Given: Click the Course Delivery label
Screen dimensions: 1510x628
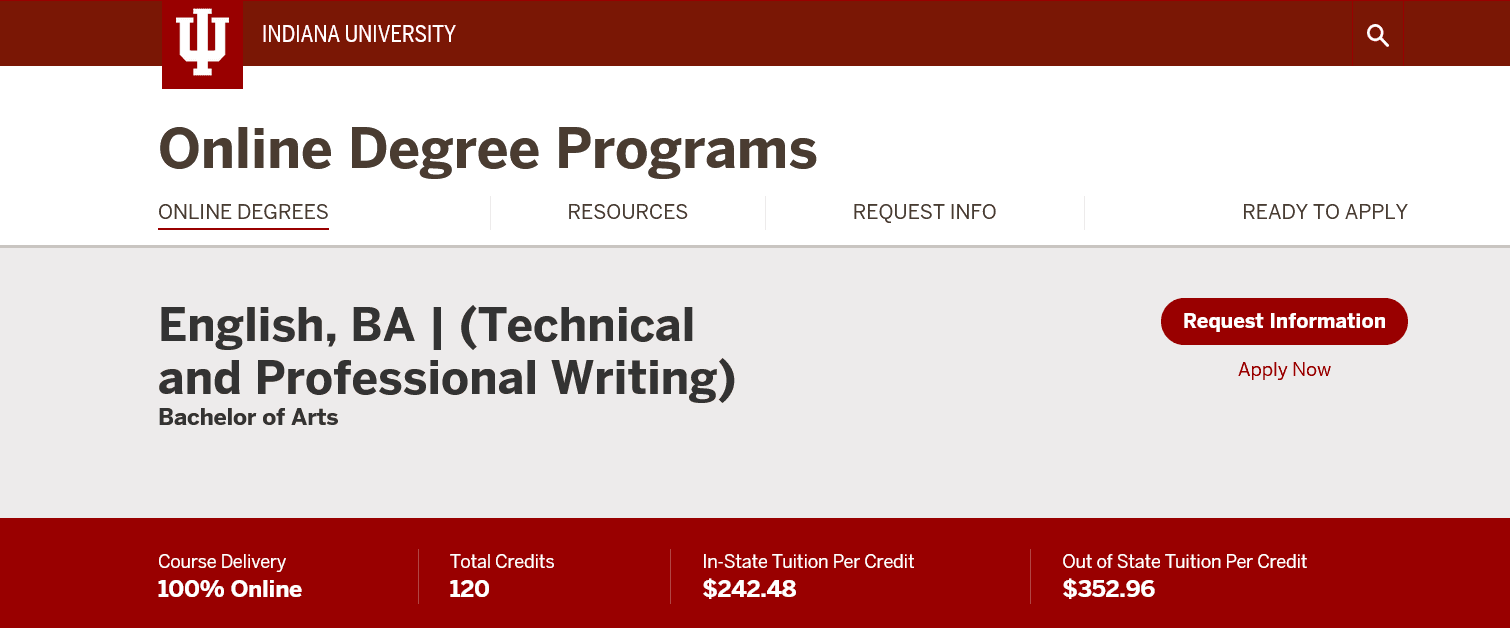Looking at the screenshot, I should pos(222,562).
